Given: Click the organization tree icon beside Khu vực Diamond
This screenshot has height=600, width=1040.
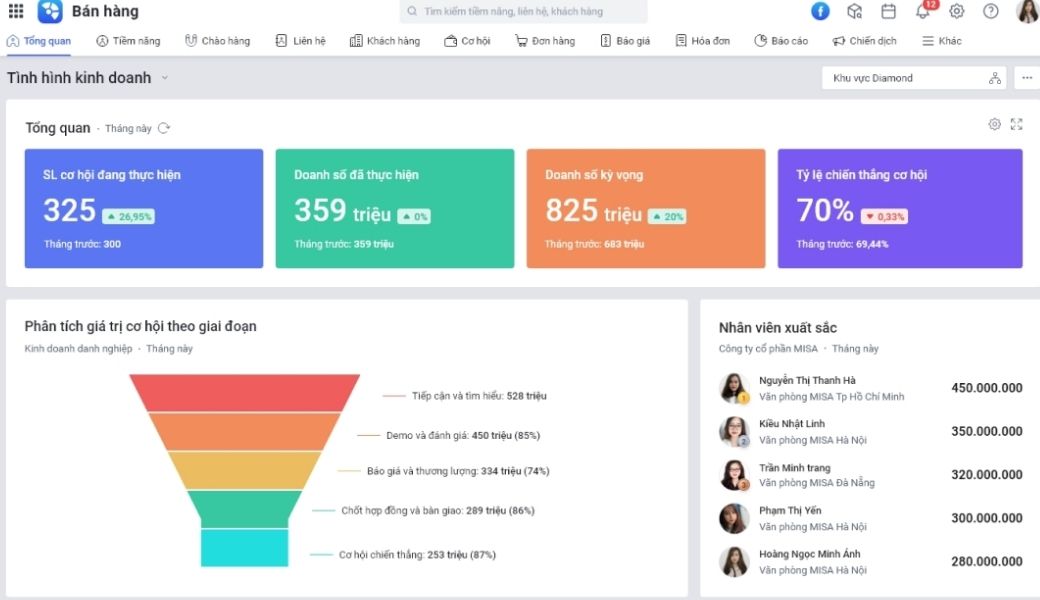Looking at the screenshot, I should (995, 78).
